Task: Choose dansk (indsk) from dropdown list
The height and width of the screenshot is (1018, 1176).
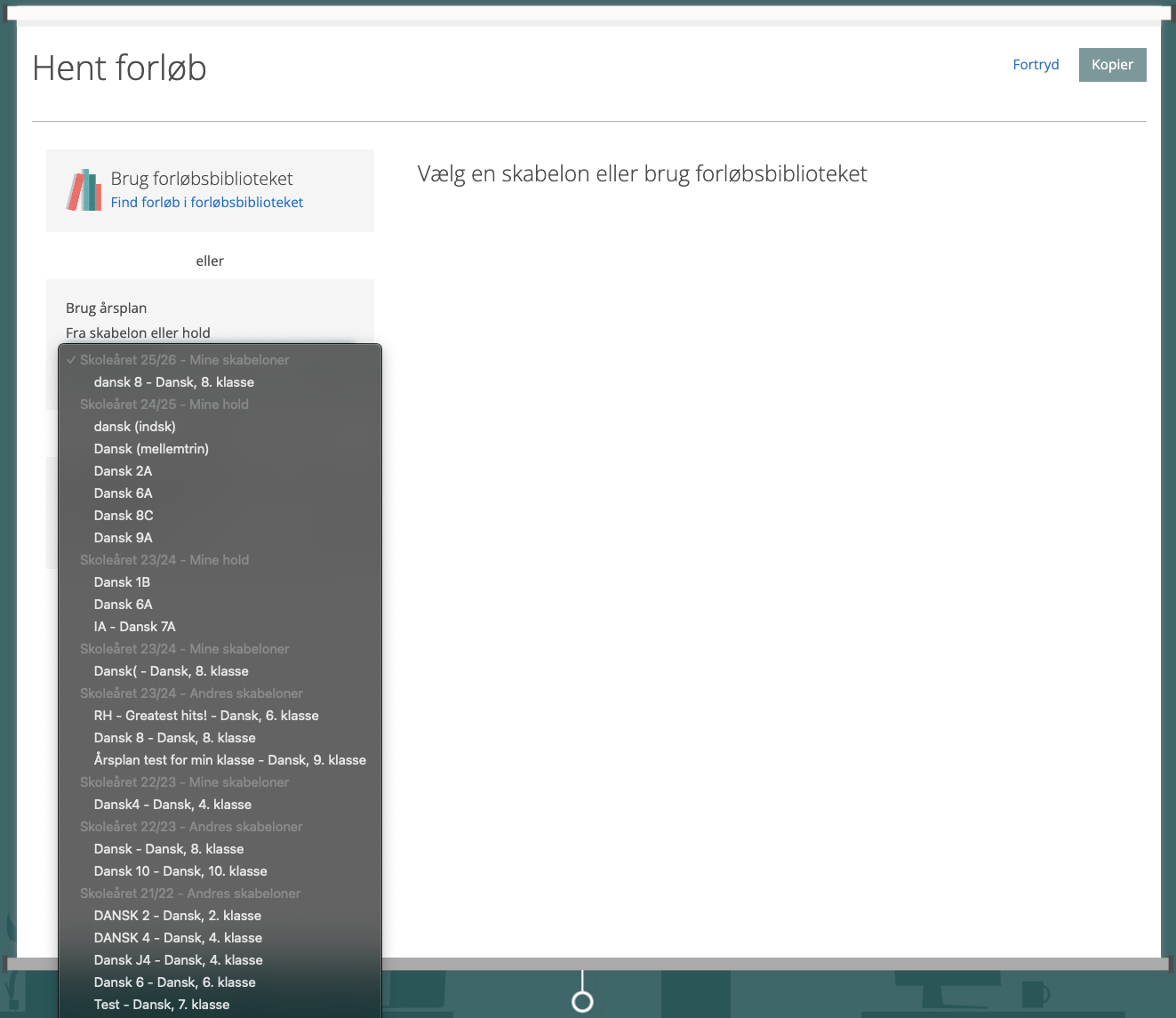Action: click(x=135, y=427)
